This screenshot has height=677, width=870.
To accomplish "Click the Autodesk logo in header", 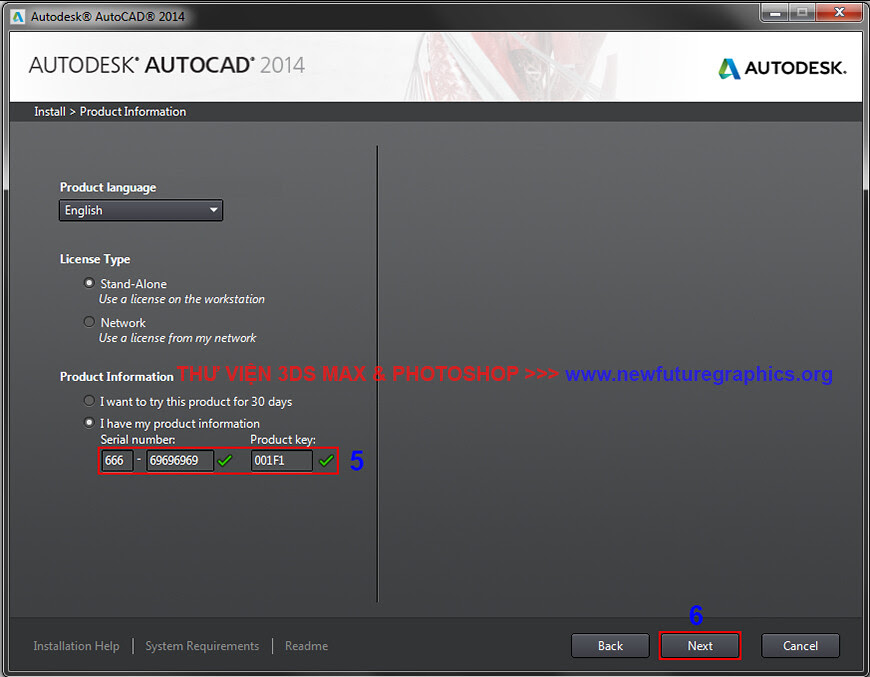I will (x=782, y=68).
